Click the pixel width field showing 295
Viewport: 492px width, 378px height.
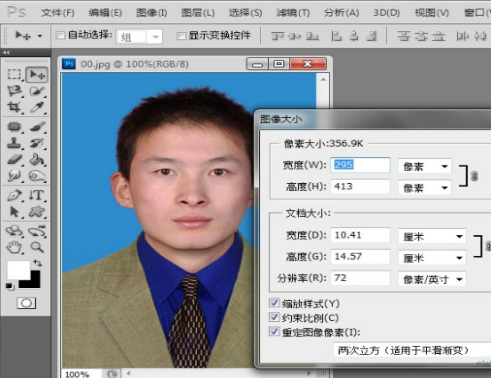(360, 165)
